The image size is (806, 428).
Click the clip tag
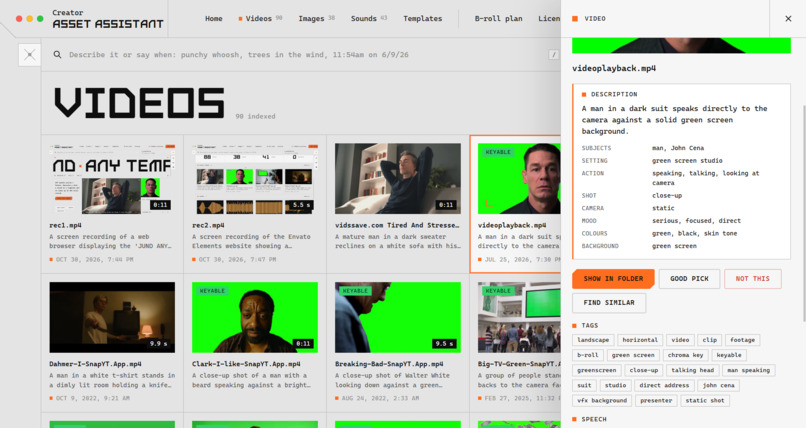pos(710,340)
